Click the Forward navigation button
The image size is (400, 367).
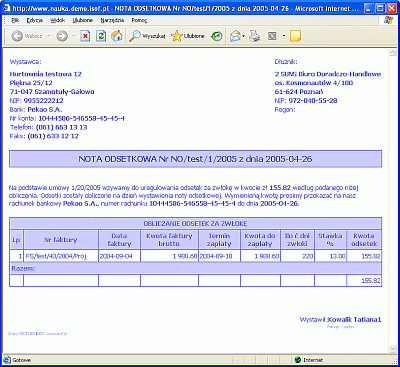(62, 36)
